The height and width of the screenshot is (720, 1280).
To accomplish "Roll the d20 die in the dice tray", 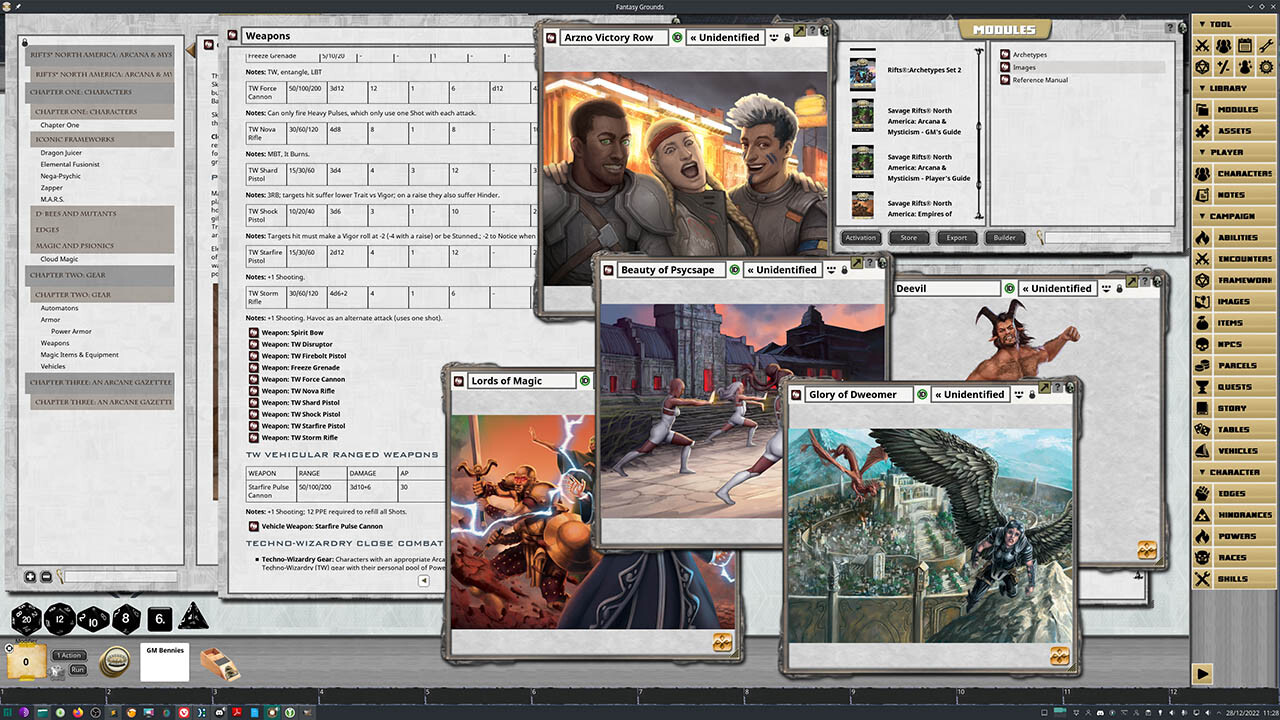I will coord(25,619).
